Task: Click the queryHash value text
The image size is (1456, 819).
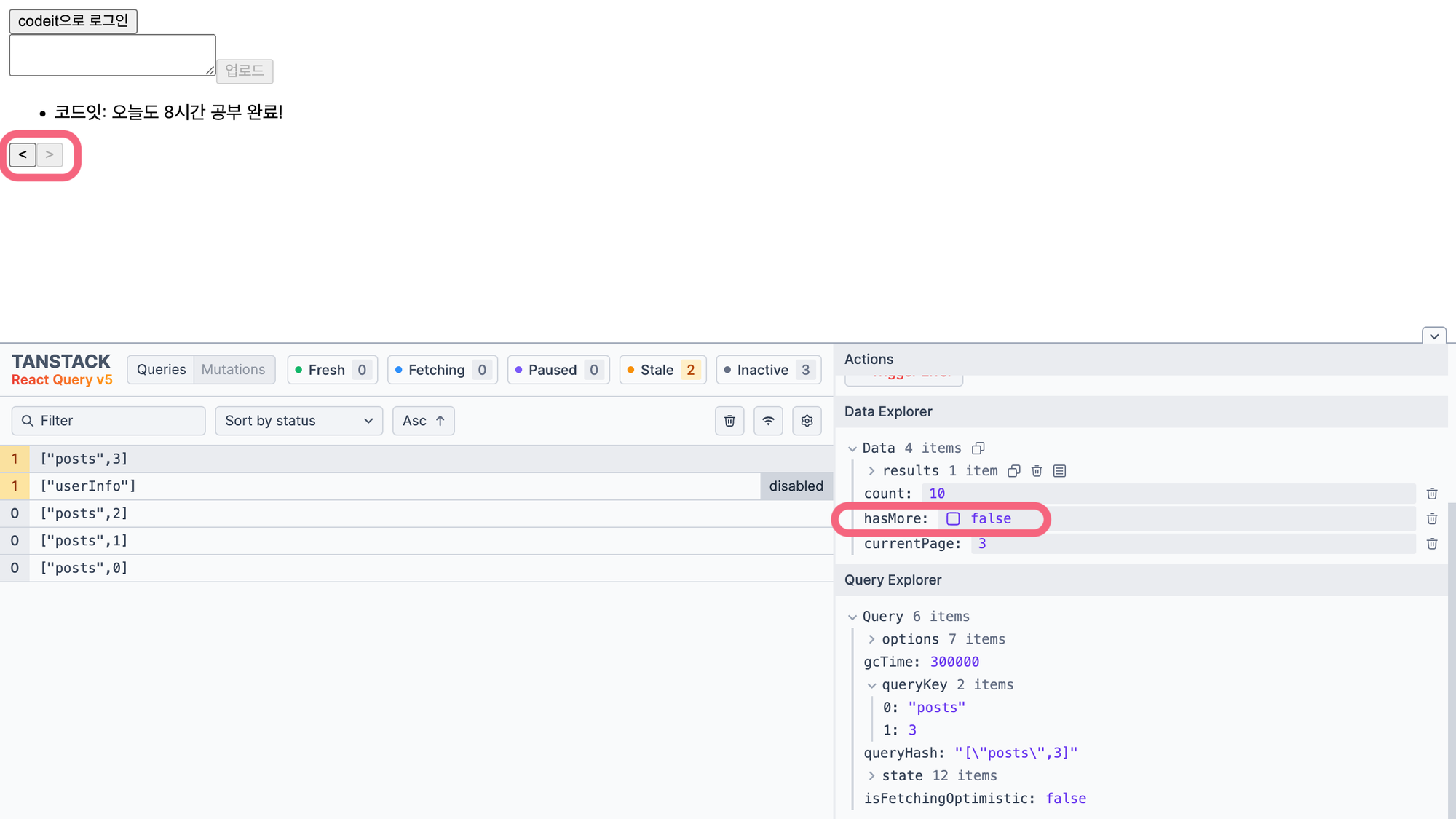Action: point(1016,753)
